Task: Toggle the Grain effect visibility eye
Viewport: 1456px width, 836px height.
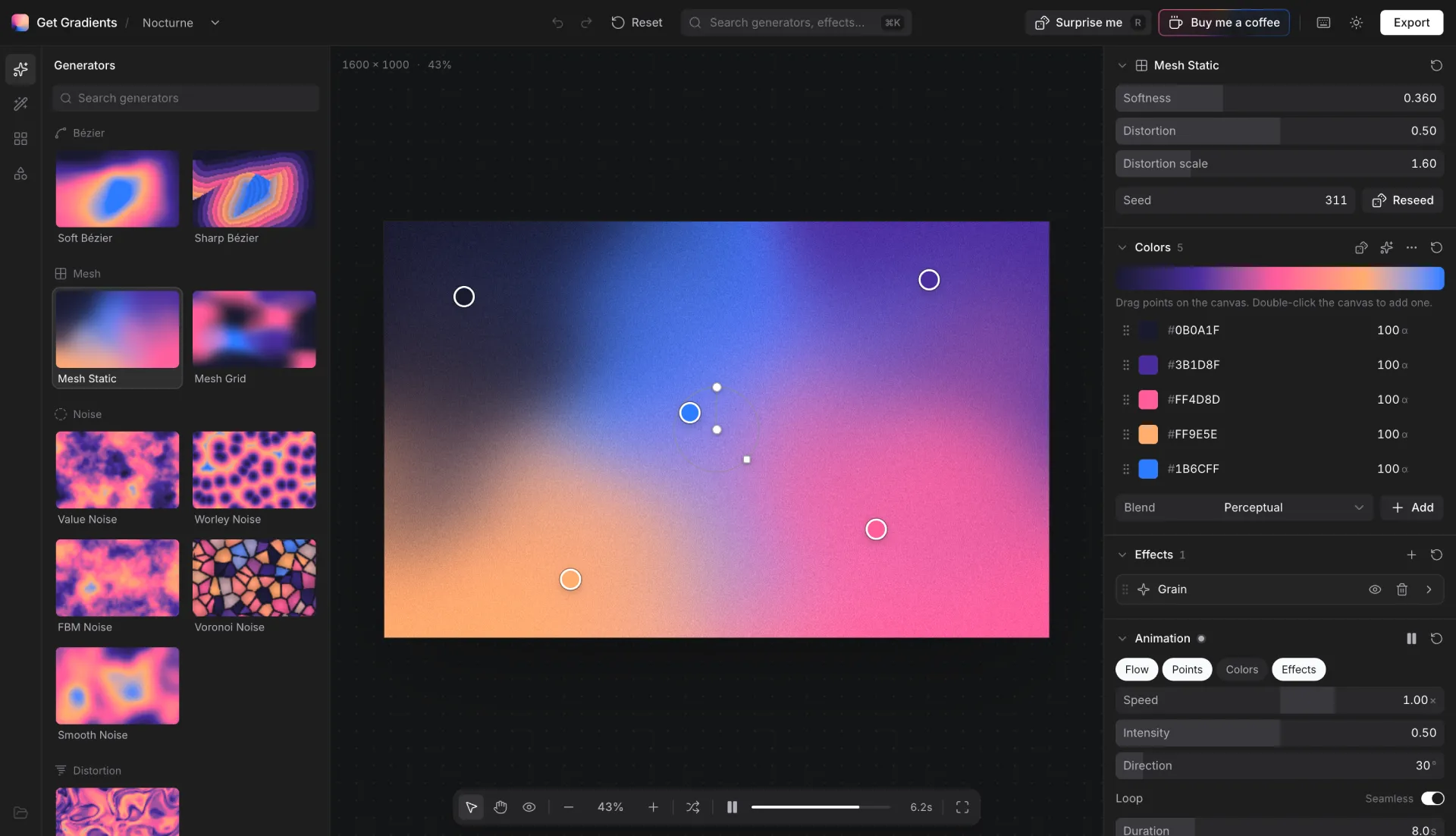Action: 1375,589
